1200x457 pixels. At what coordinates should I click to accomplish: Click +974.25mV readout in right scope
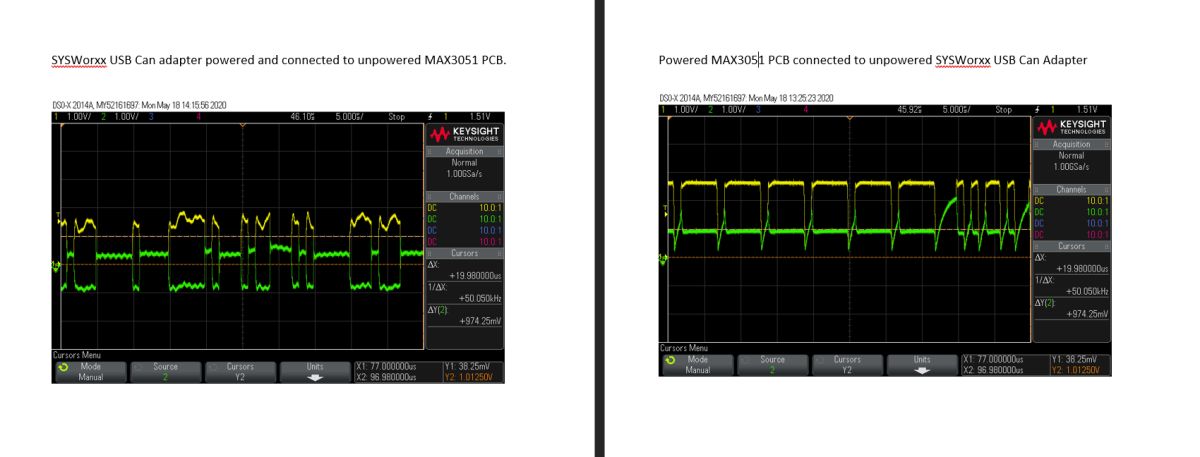point(1088,314)
